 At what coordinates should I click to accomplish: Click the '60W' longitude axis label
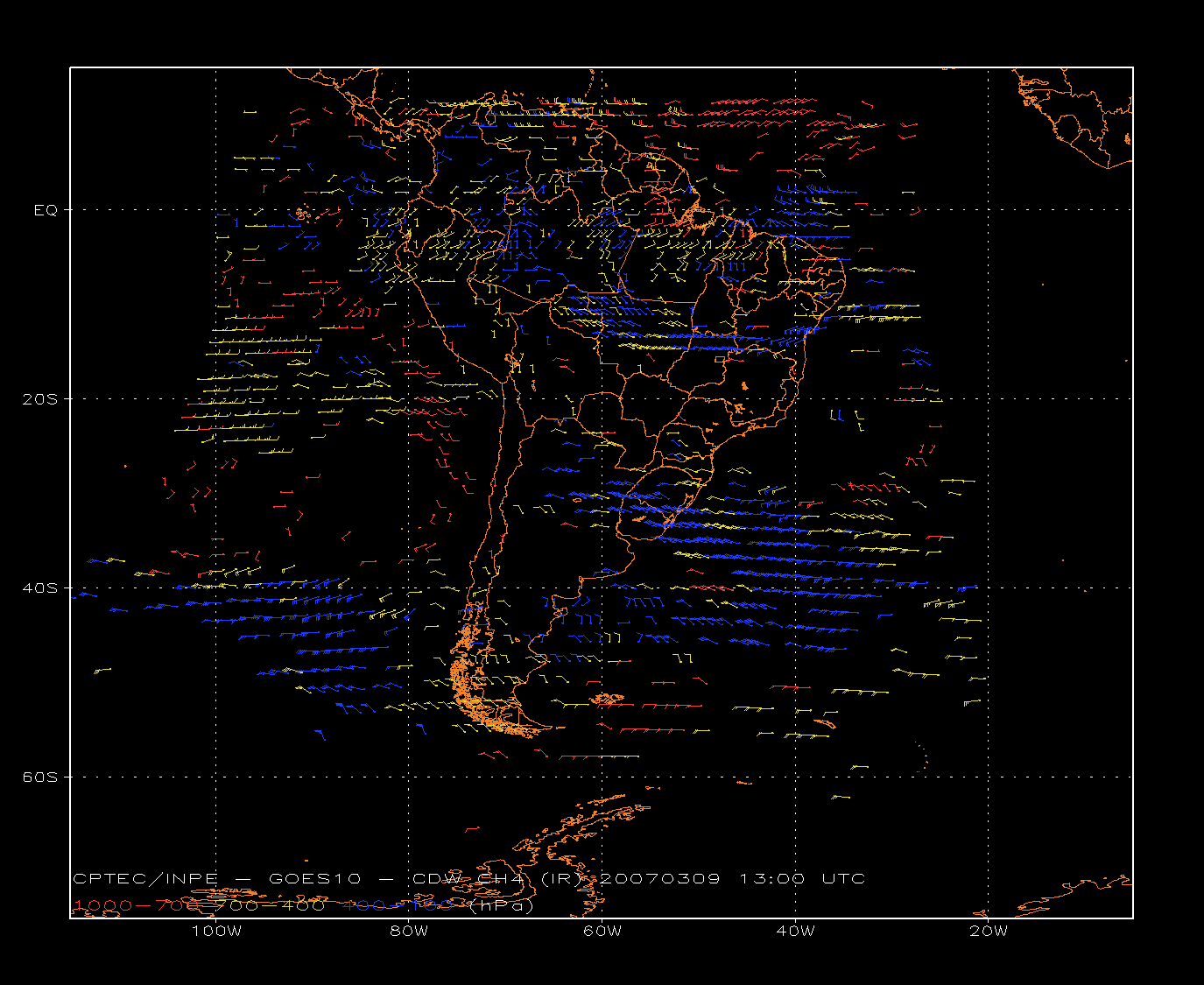[602, 932]
